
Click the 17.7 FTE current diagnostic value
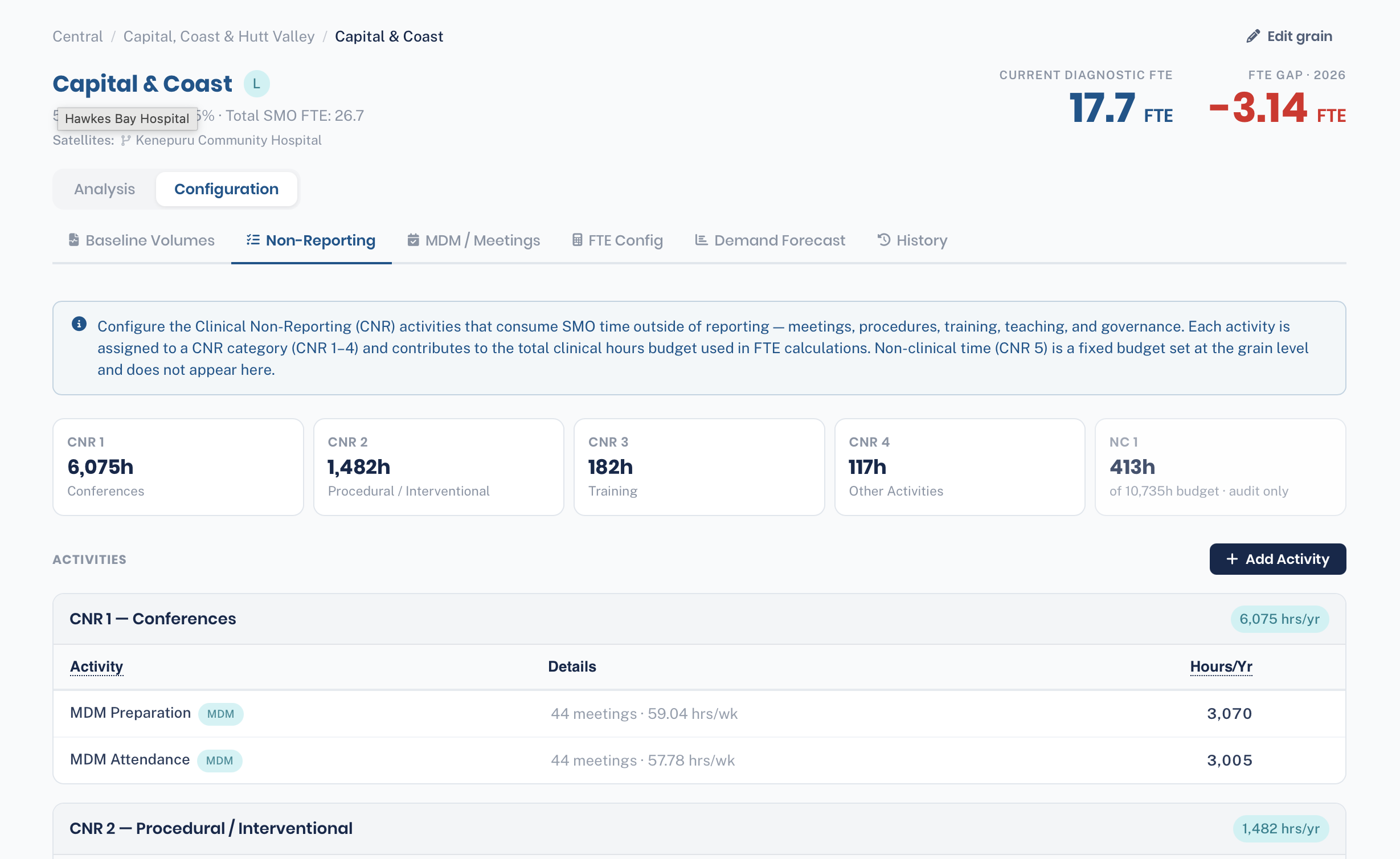coord(1121,108)
